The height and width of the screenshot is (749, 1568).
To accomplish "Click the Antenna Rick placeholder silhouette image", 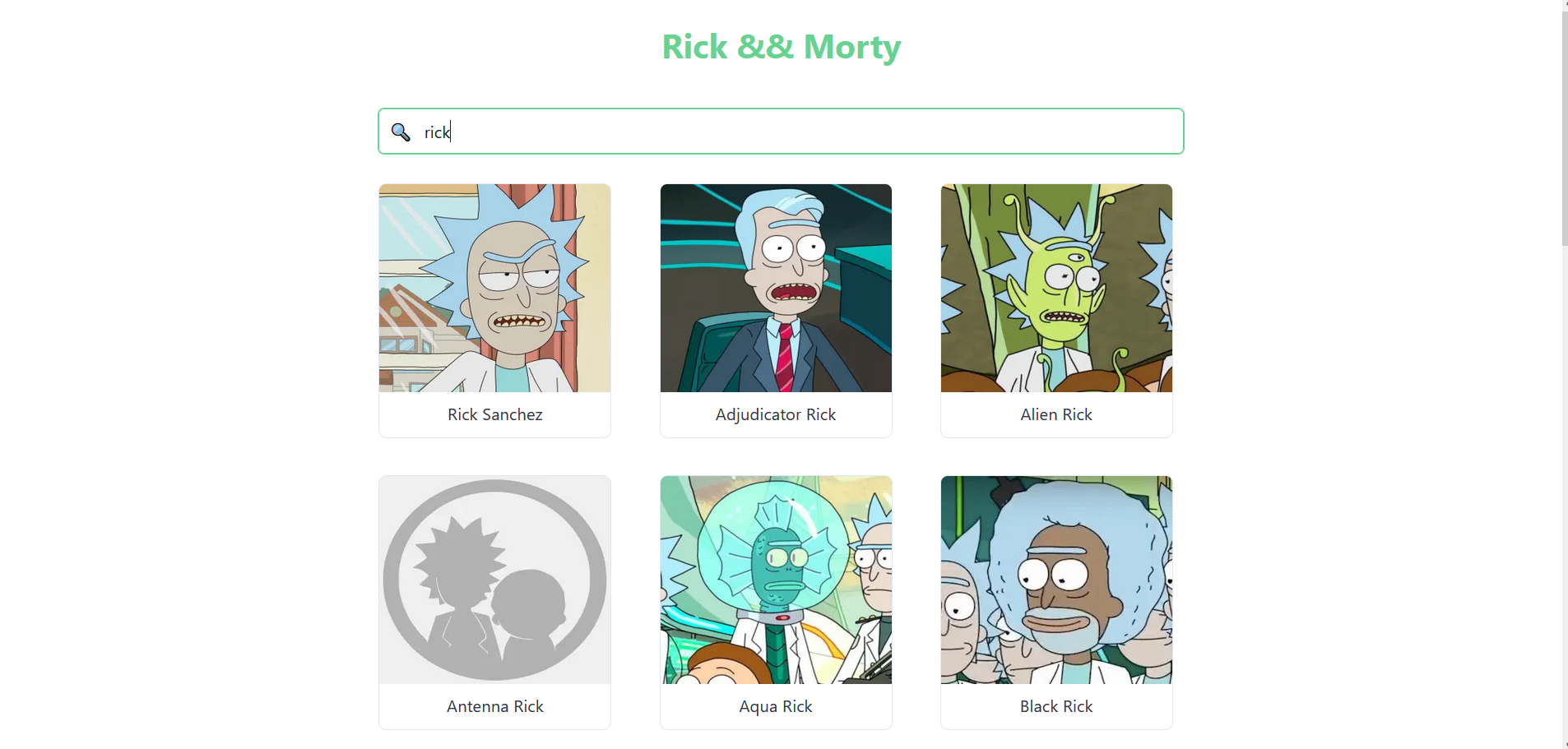I will point(494,580).
